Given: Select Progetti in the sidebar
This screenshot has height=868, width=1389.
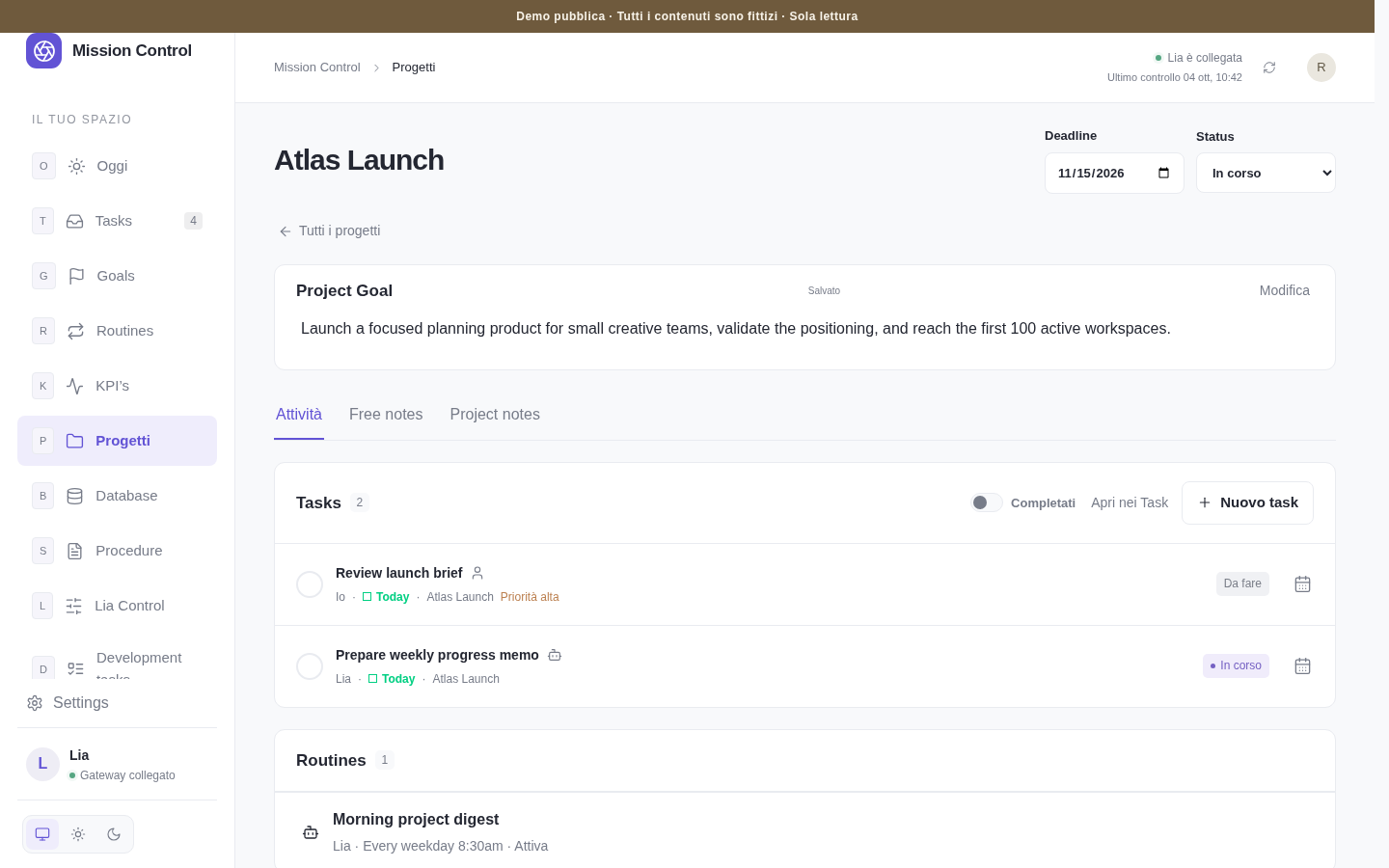Looking at the screenshot, I should click(117, 441).
